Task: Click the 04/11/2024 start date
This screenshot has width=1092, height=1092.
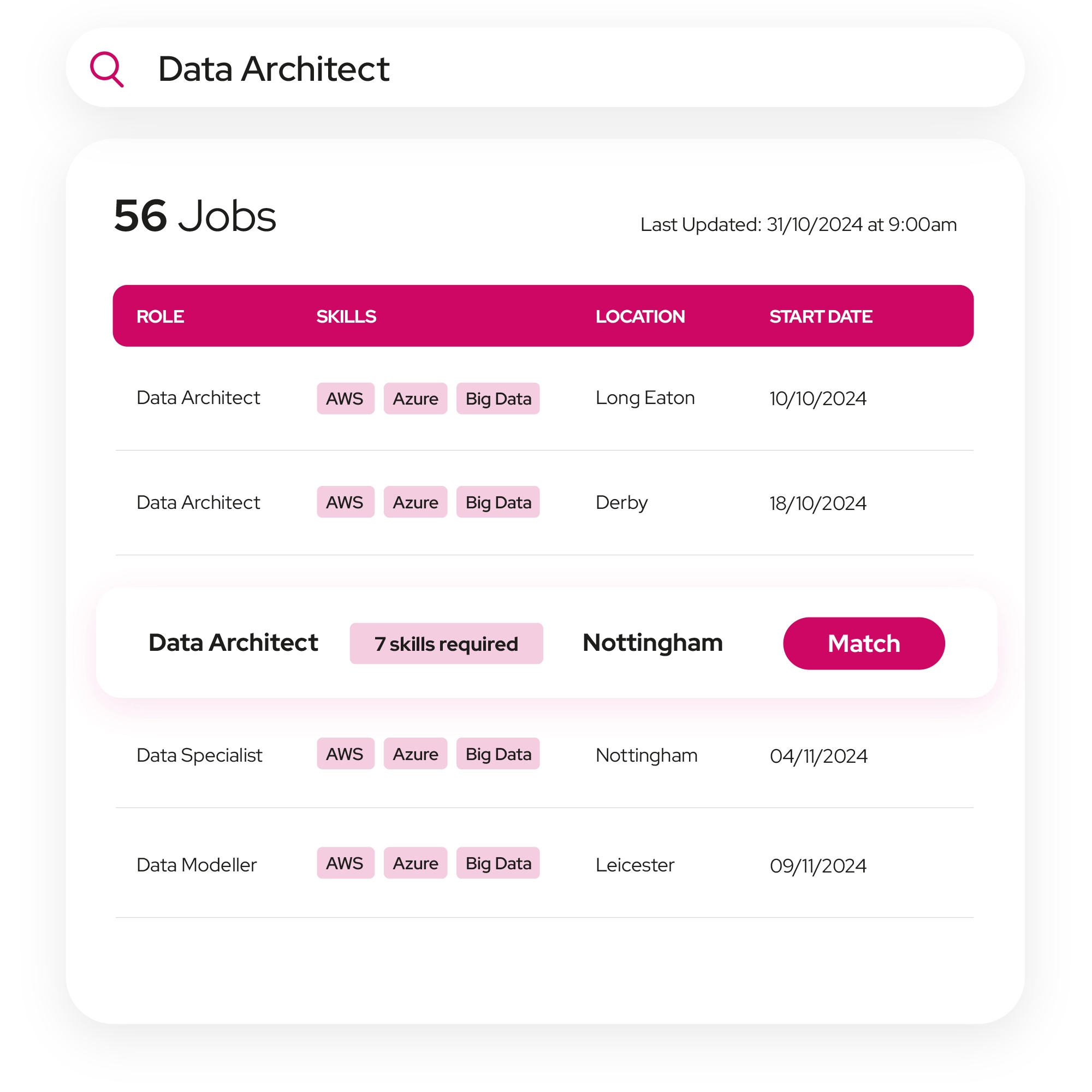Action: pyautogui.click(x=818, y=756)
